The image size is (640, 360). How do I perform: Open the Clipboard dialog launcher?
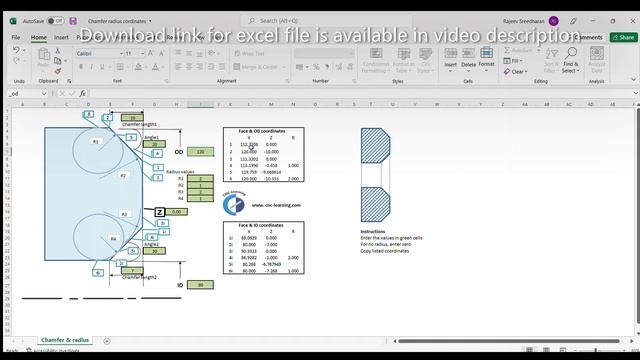point(69,81)
